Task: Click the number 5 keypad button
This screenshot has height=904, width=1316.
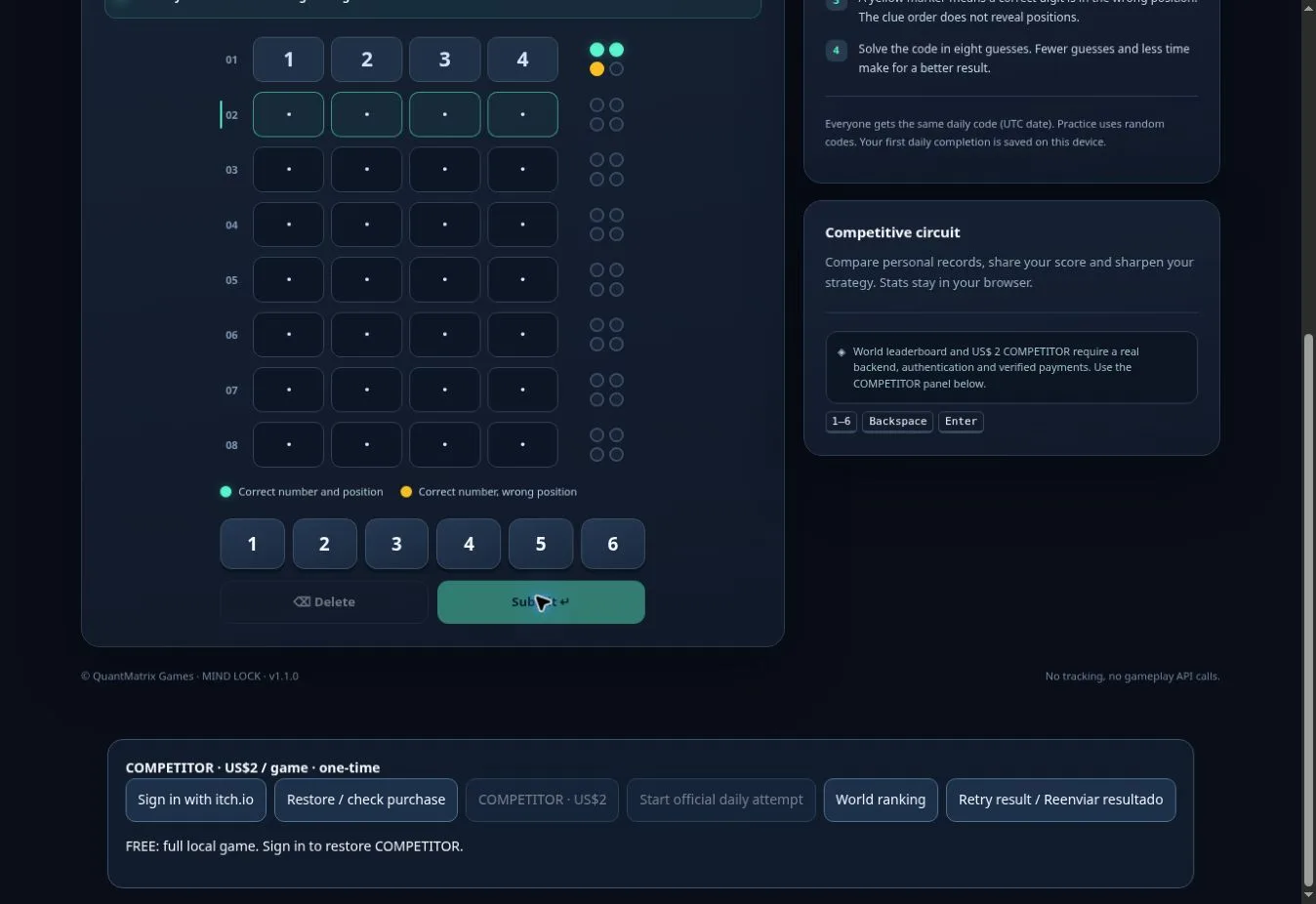Action: pos(541,544)
